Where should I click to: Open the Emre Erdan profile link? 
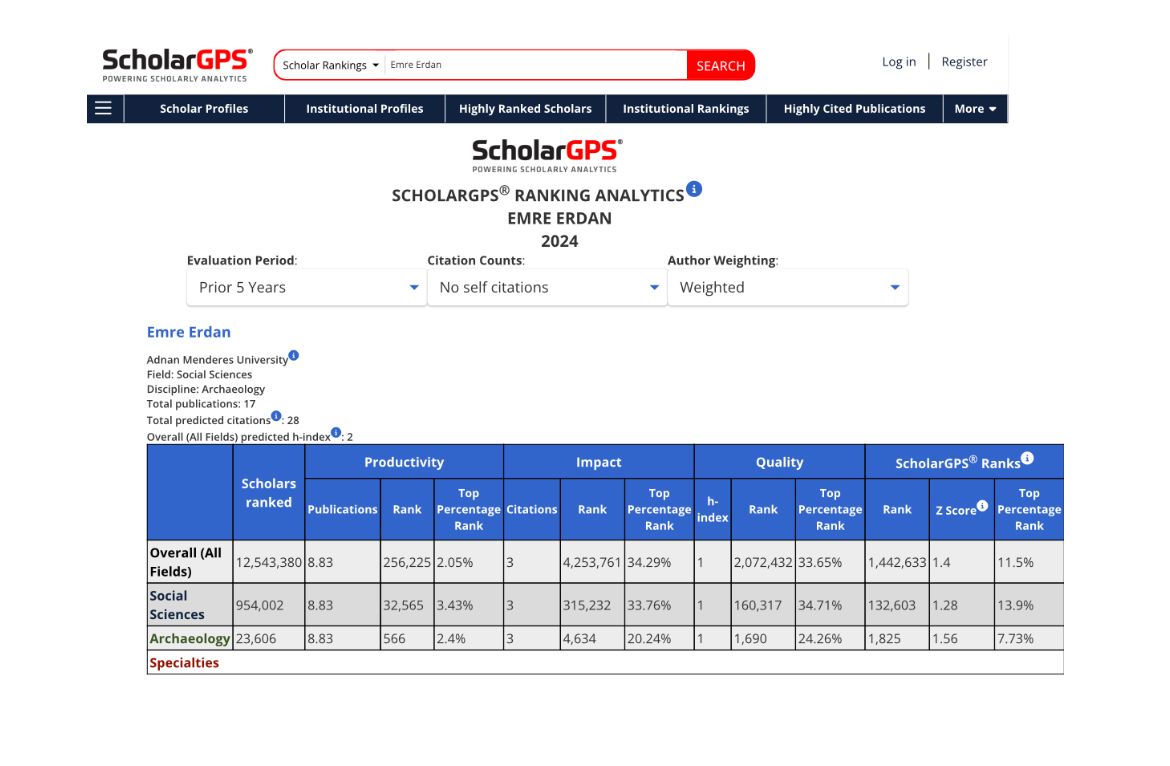click(189, 332)
